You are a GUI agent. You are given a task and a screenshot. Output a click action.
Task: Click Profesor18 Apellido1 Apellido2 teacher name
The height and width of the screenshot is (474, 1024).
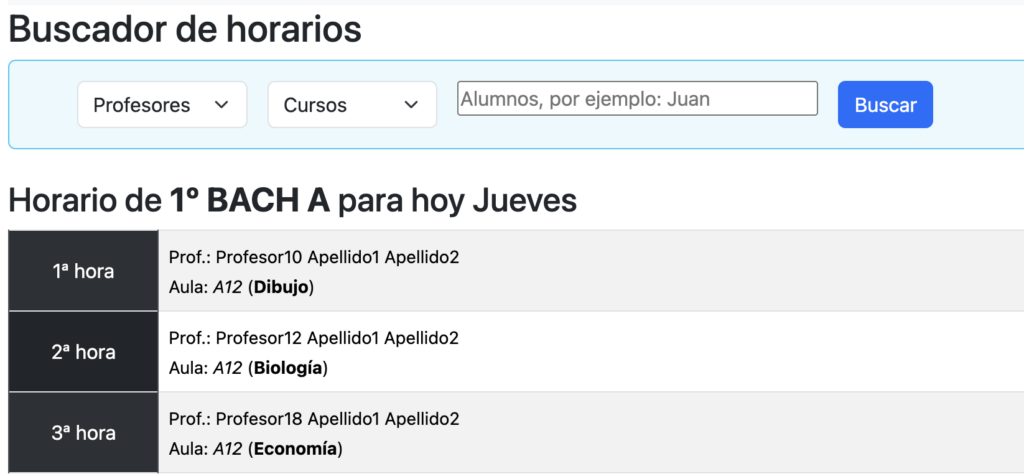point(337,419)
